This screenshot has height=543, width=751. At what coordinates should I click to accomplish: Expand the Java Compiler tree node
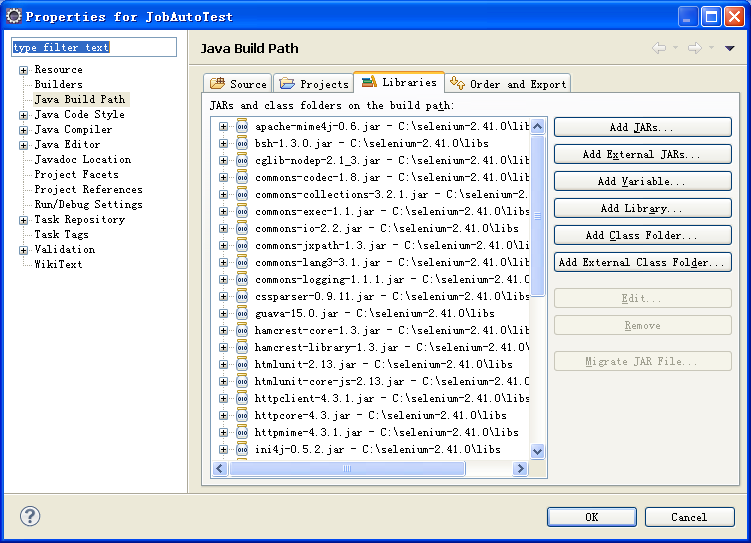pos(23,130)
